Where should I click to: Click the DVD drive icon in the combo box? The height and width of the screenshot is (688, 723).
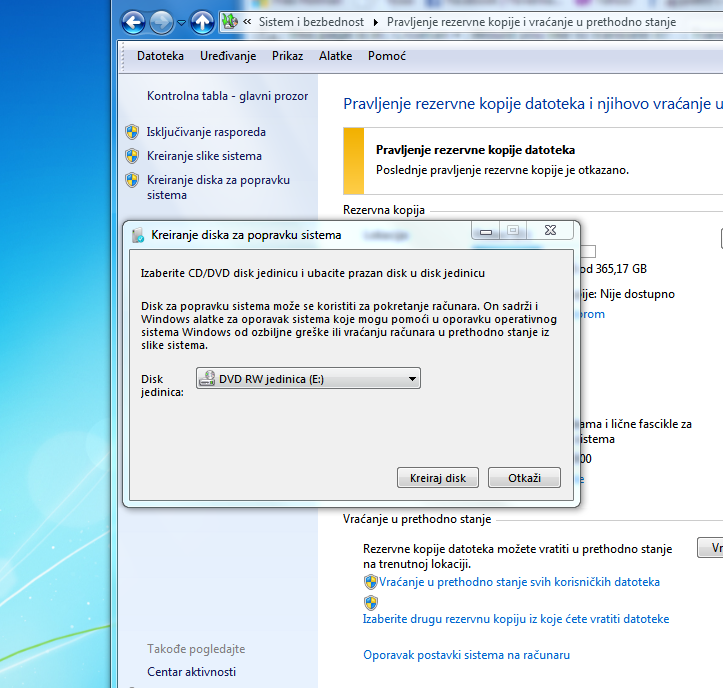207,378
